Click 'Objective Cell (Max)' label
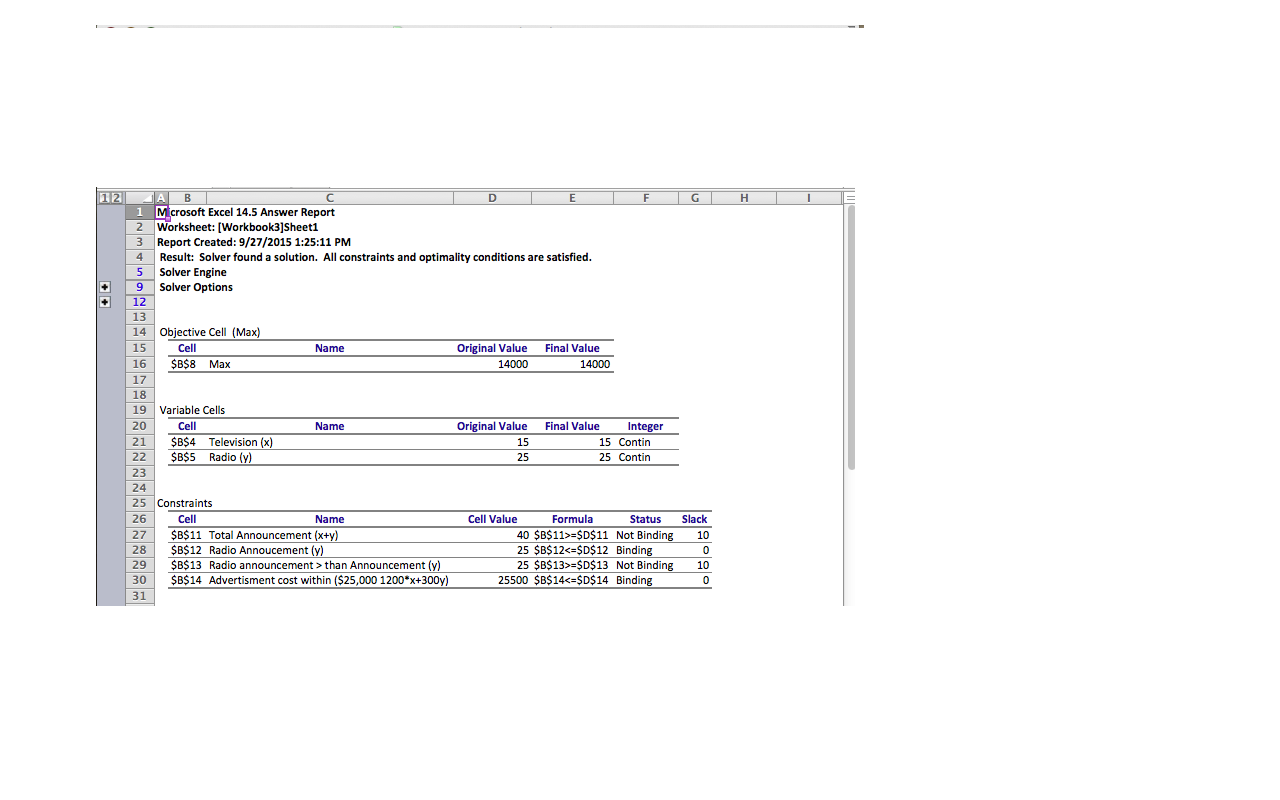The width and height of the screenshot is (1280, 800). click(x=210, y=332)
